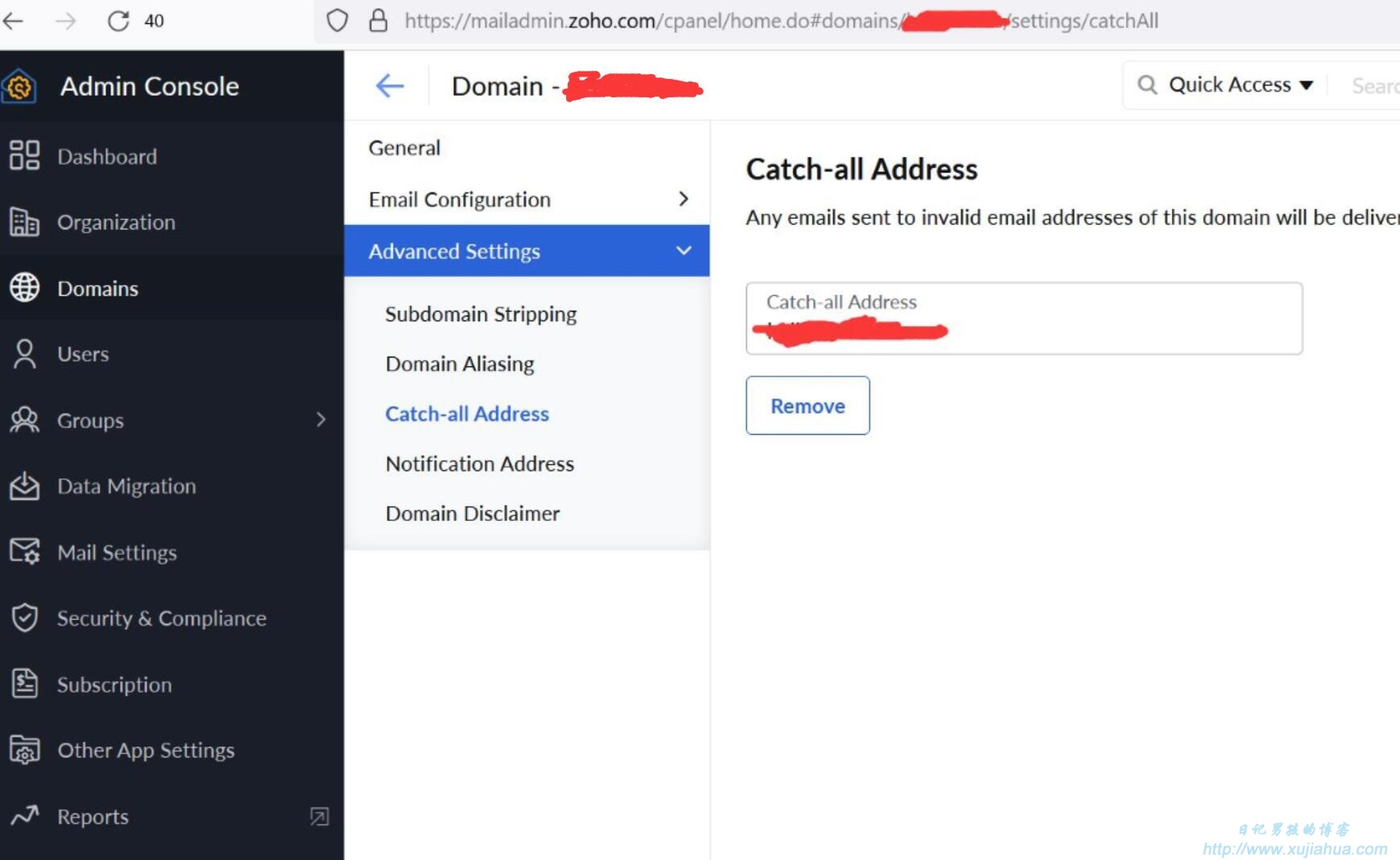Click the Domains globe icon
The height and width of the screenshot is (860, 1400).
click(24, 287)
